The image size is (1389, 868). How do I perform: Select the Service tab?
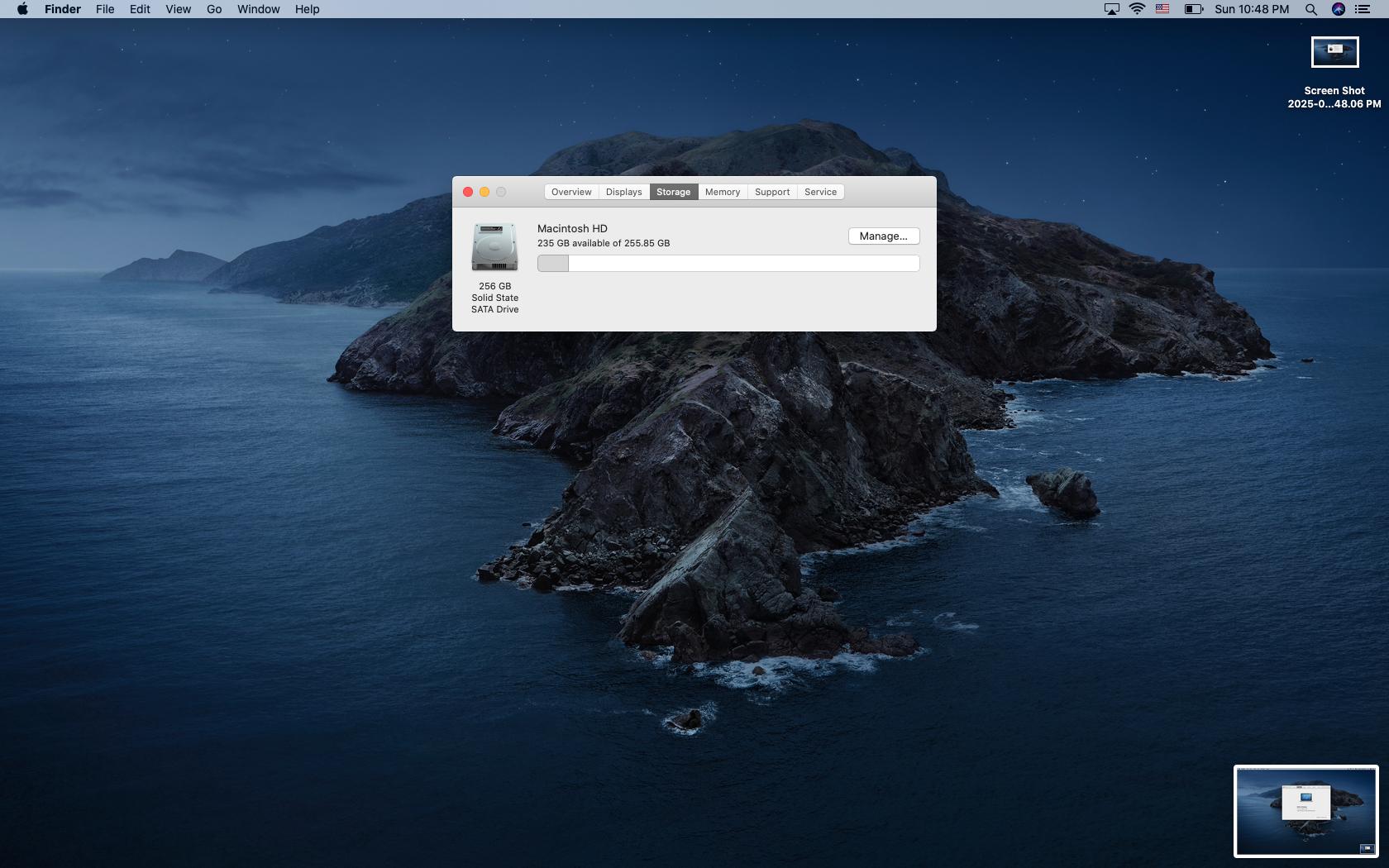[x=820, y=192]
